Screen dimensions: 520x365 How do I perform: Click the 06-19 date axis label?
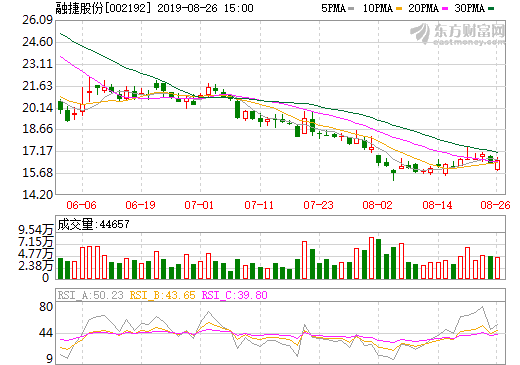[x=140, y=205]
